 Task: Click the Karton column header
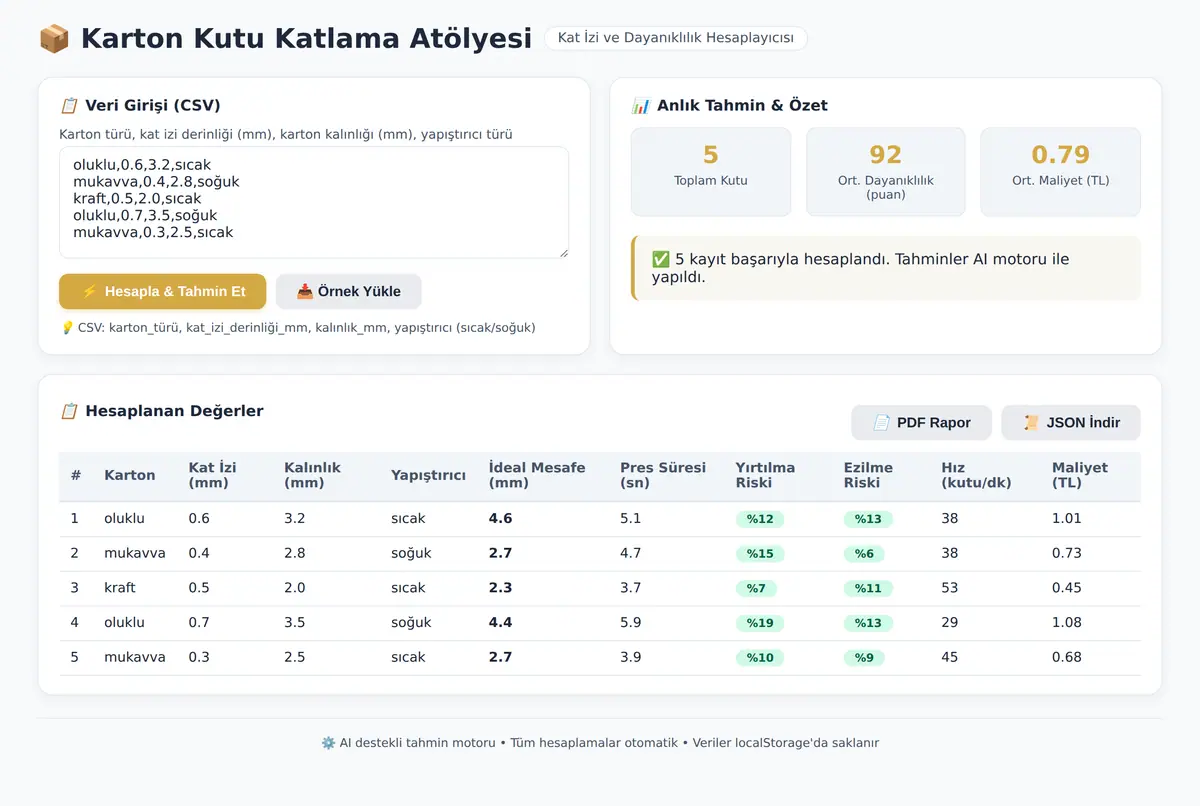(130, 475)
